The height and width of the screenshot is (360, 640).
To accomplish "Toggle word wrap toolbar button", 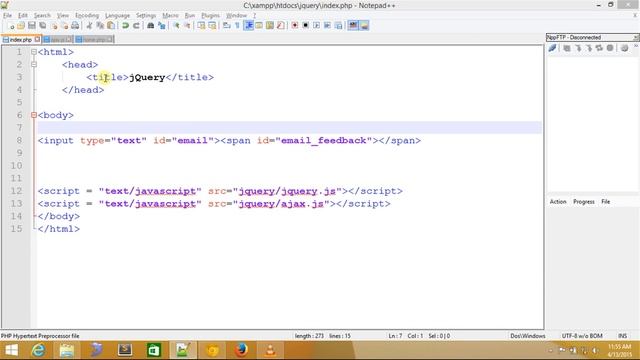I will tap(227, 26).
